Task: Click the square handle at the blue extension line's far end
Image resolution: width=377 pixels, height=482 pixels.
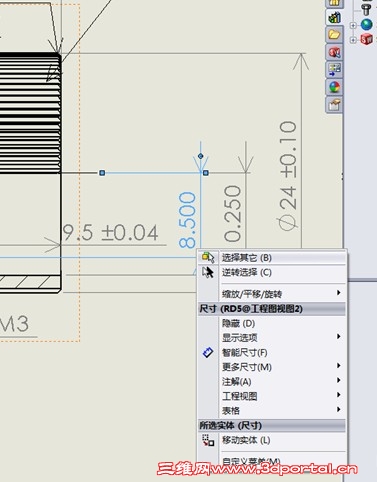Action: pos(102,173)
